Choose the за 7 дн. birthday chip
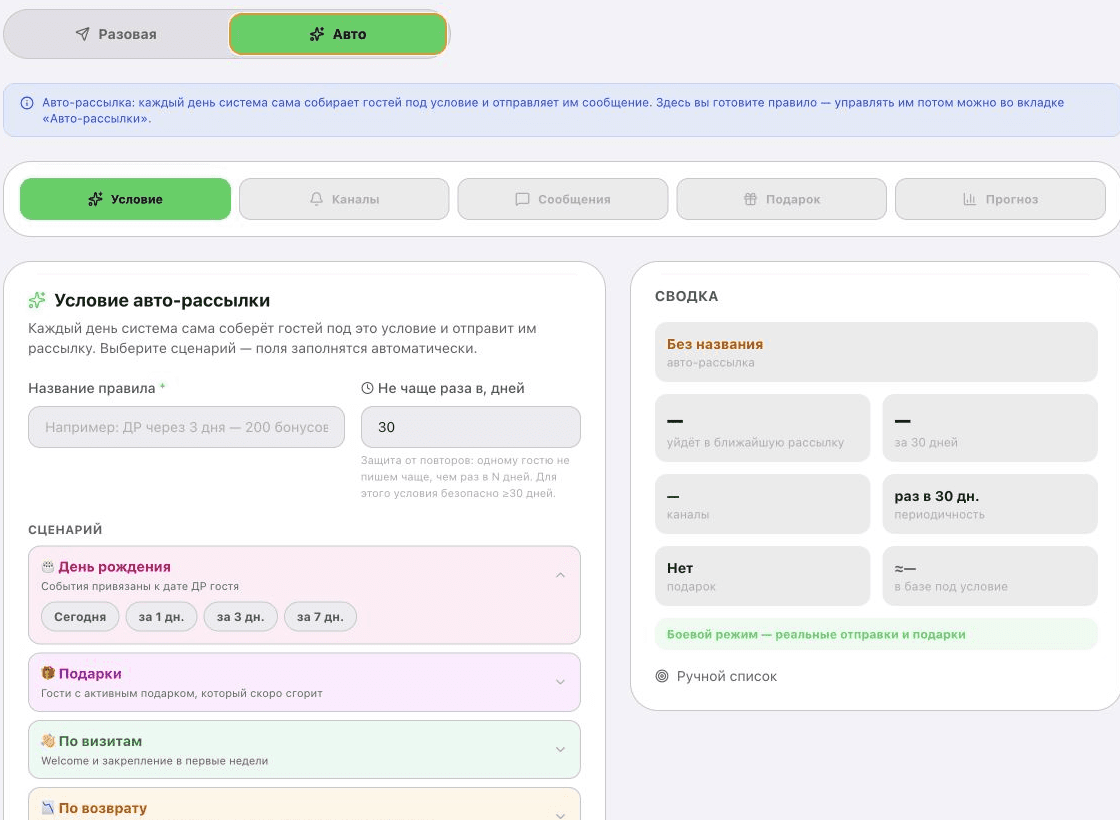 [x=320, y=616]
